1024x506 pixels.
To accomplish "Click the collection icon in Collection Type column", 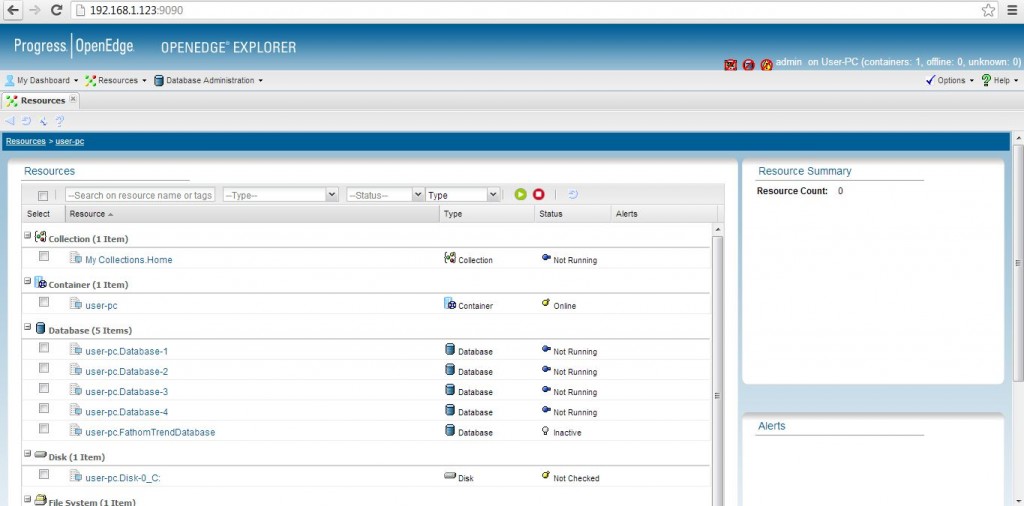I will 450,258.
